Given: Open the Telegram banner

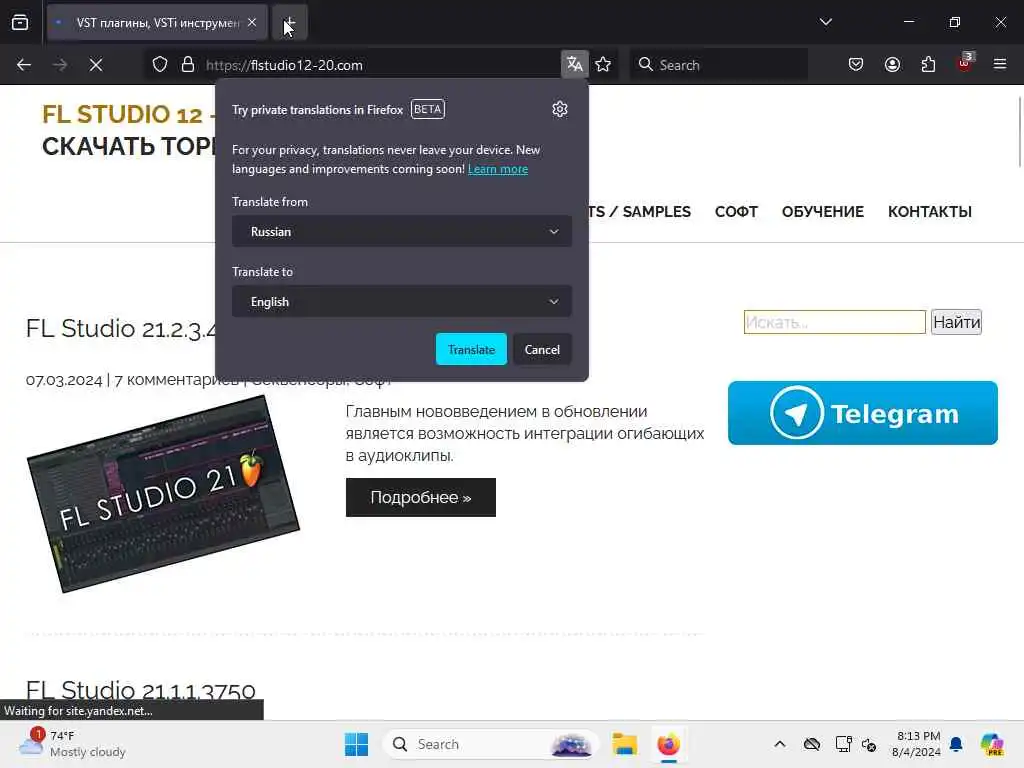Looking at the screenshot, I should pyautogui.click(x=863, y=413).
